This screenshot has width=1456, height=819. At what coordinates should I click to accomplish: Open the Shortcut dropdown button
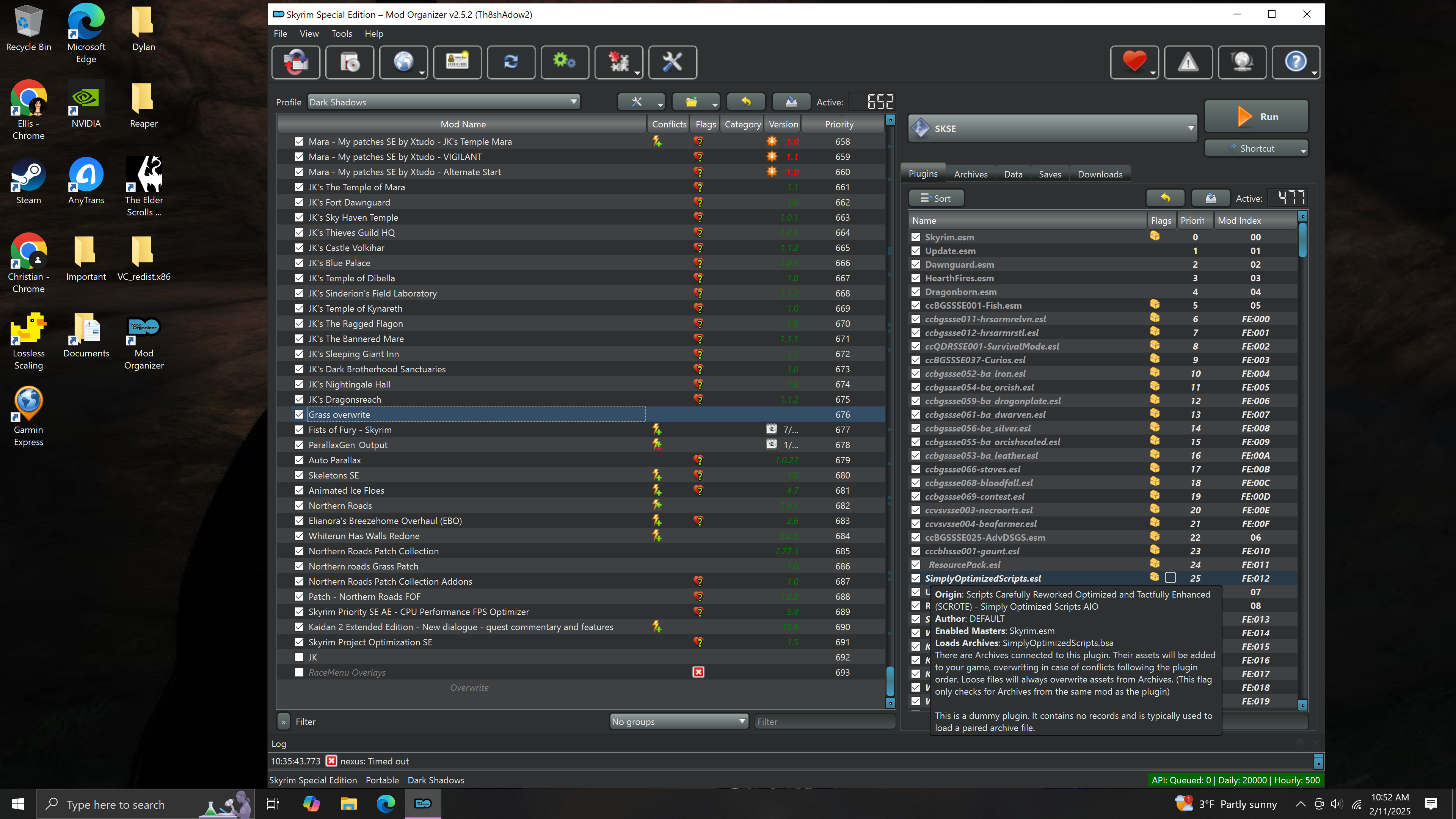[1256, 148]
